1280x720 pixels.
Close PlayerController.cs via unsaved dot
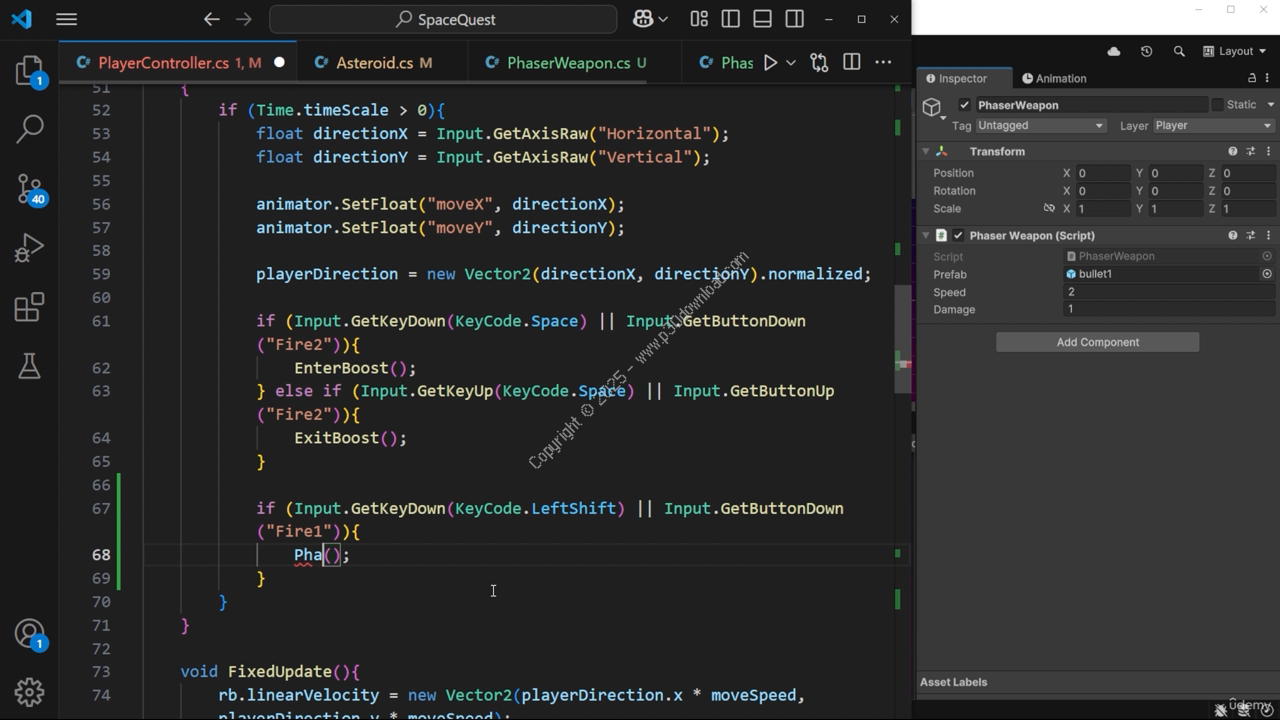[279, 62]
